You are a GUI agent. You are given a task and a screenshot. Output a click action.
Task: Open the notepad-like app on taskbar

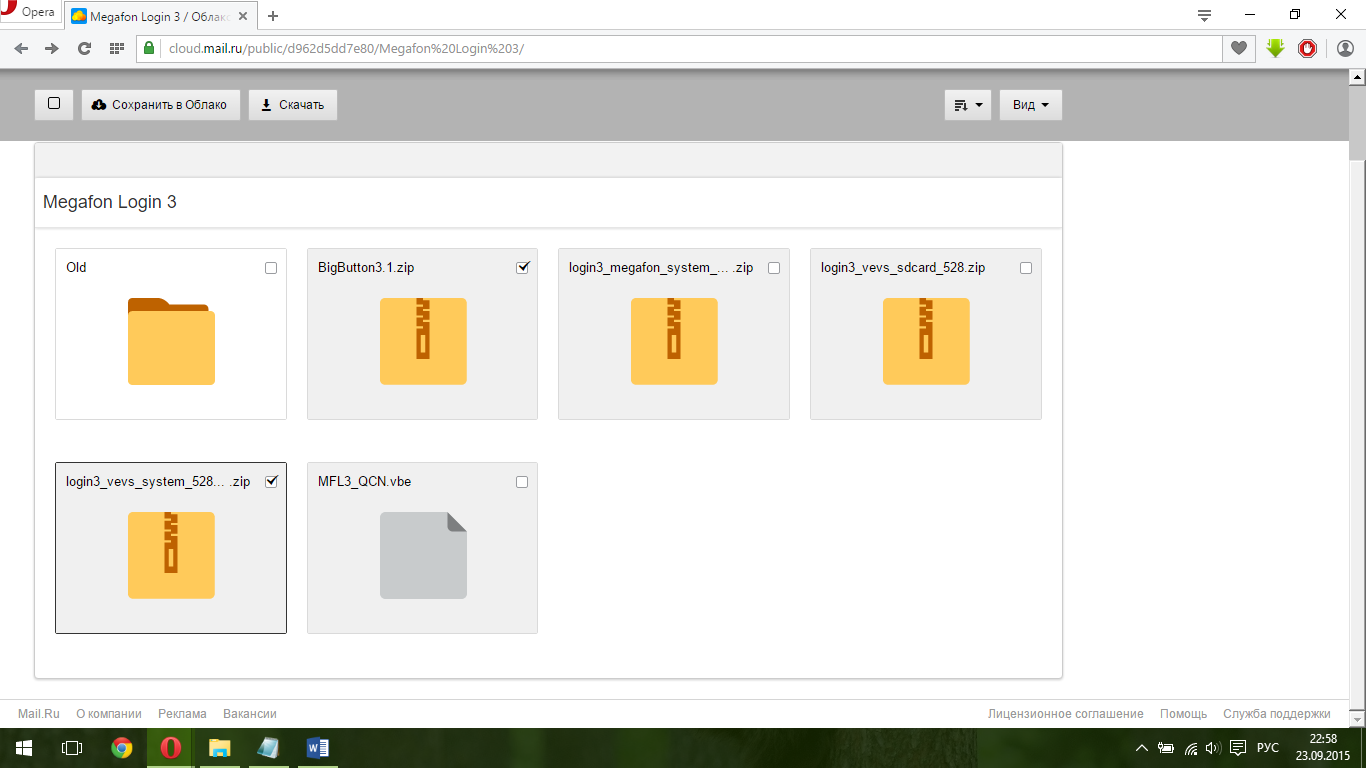tap(268, 748)
